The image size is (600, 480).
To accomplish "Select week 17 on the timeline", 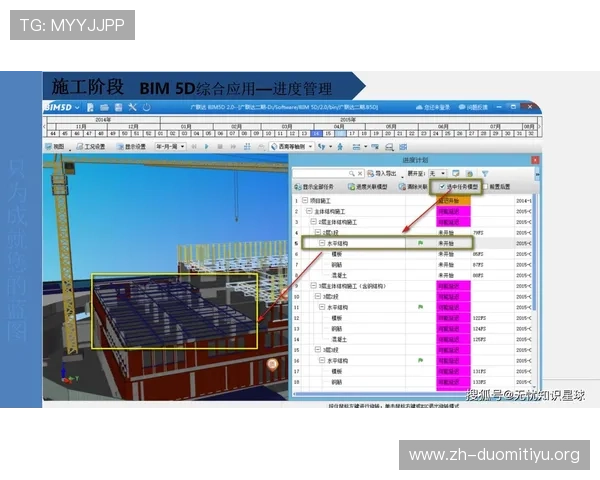I will [352, 134].
